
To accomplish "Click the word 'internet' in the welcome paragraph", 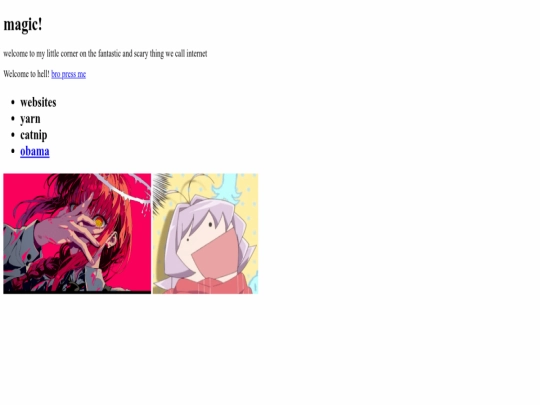I will pyautogui.click(x=197, y=54).
